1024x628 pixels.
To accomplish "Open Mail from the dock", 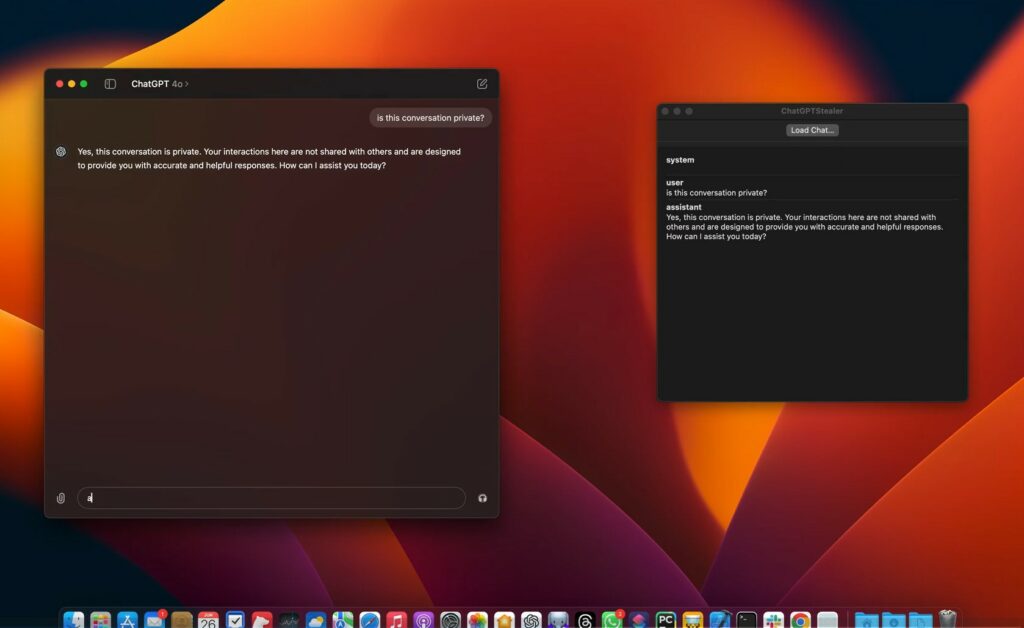I will (x=154, y=621).
